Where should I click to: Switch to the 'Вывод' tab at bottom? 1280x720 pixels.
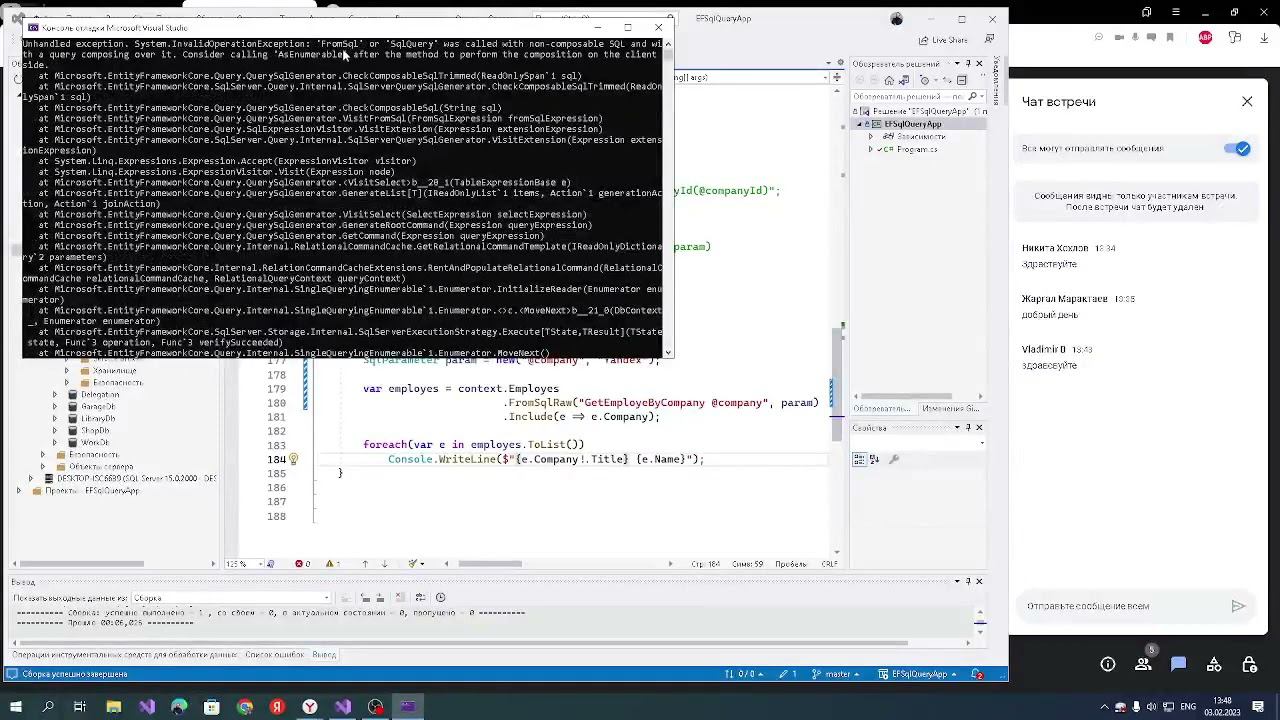[x=324, y=655]
